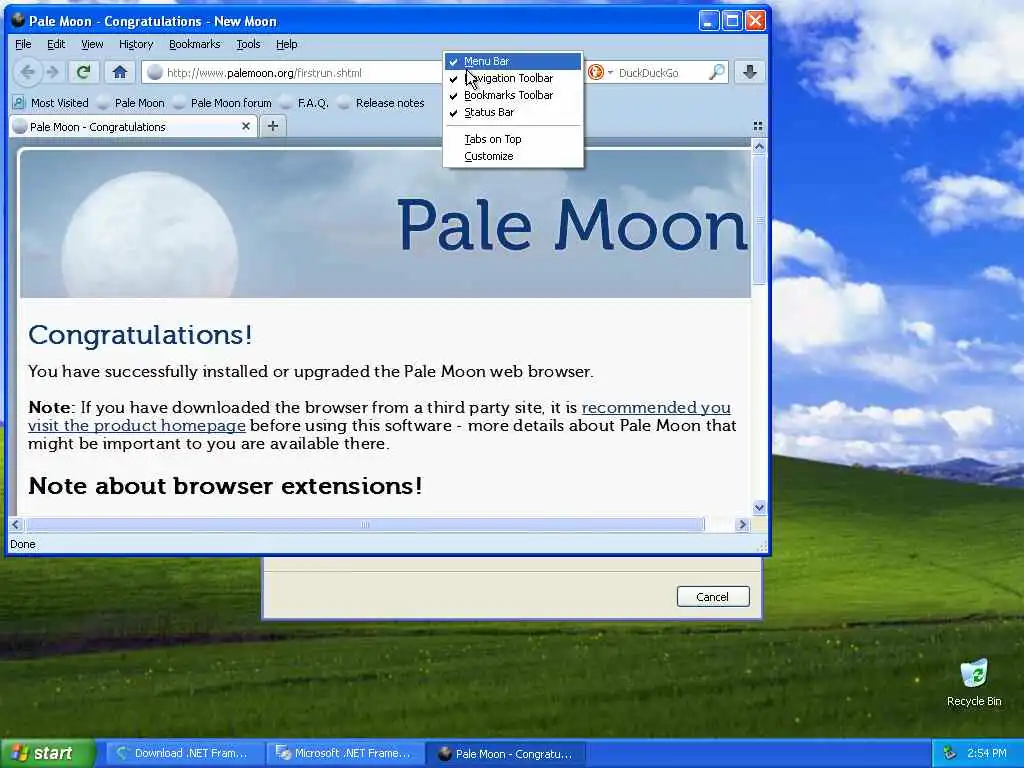Image resolution: width=1024 pixels, height=768 pixels.
Task: Click Pale Moon - Congratu... taskbar button
Action: point(505,753)
